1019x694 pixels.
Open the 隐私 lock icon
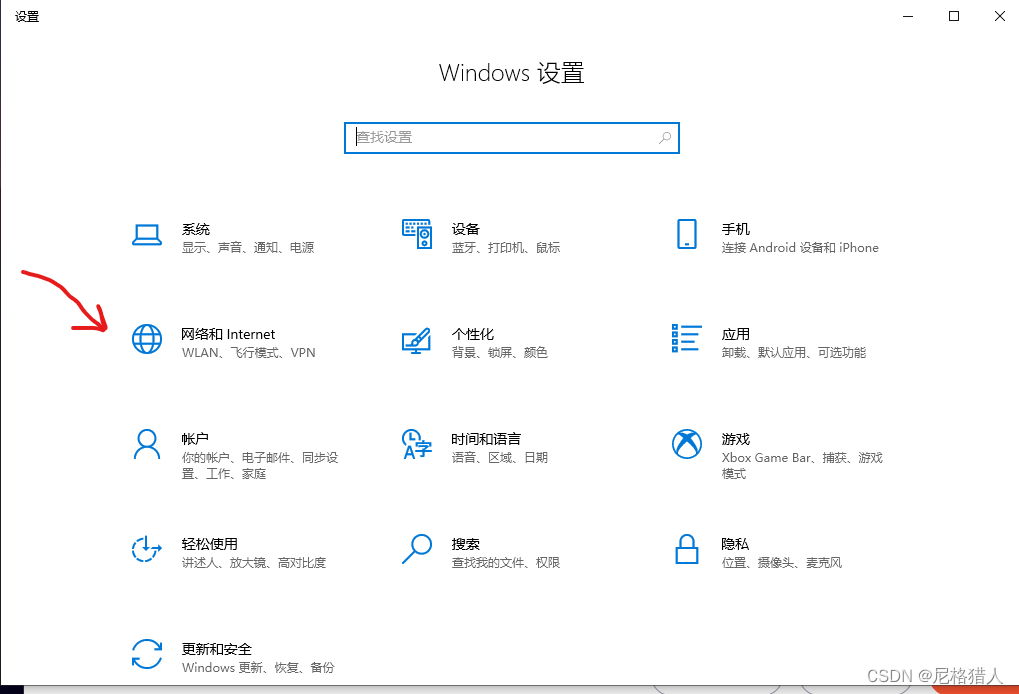pos(687,549)
